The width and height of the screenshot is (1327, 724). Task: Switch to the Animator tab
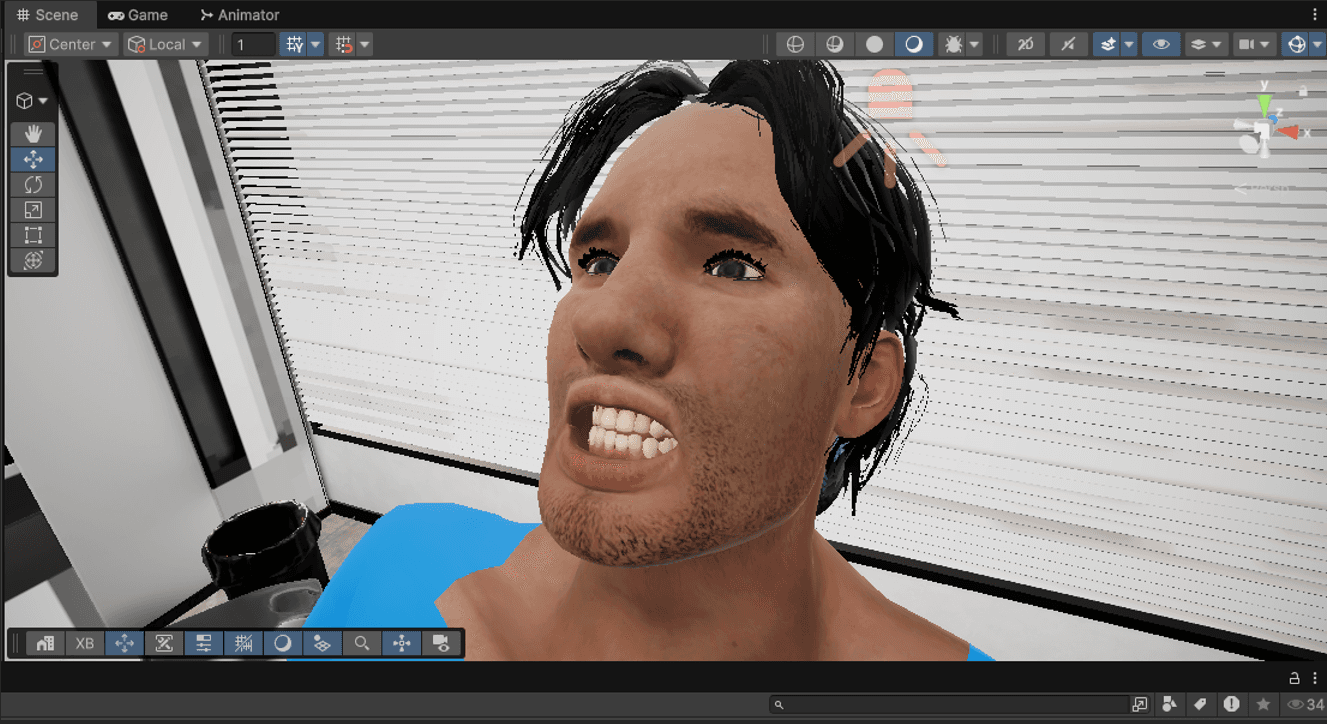point(239,15)
